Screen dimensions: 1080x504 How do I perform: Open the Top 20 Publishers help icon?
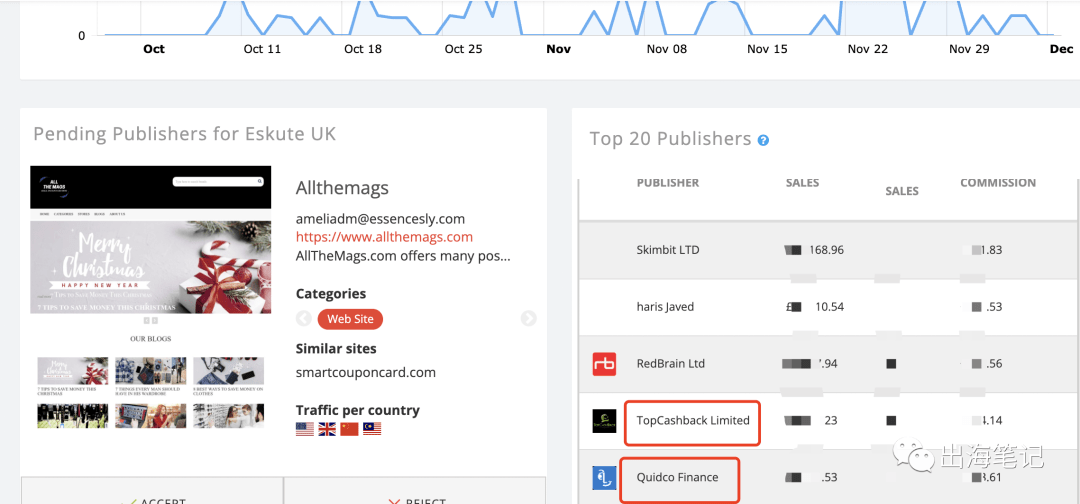point(763,140)
